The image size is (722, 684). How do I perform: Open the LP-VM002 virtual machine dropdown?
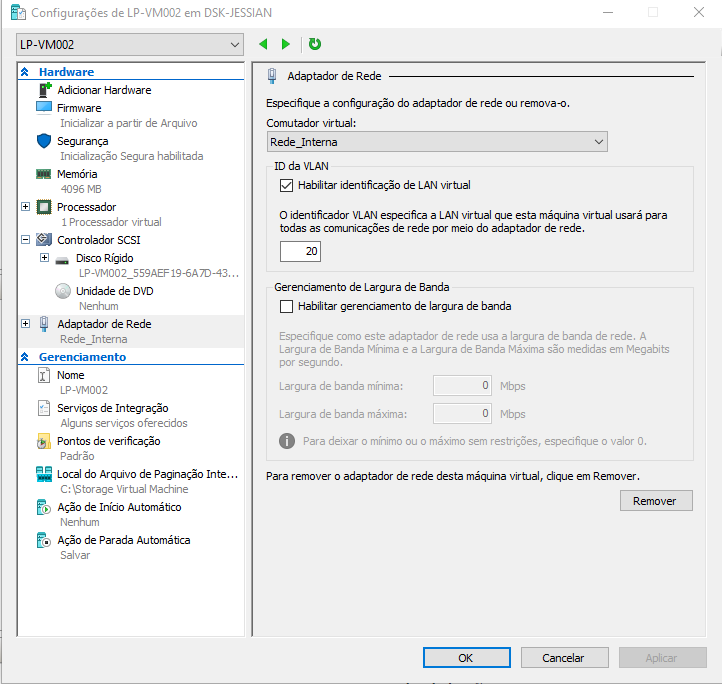click(x=130, y=45)
